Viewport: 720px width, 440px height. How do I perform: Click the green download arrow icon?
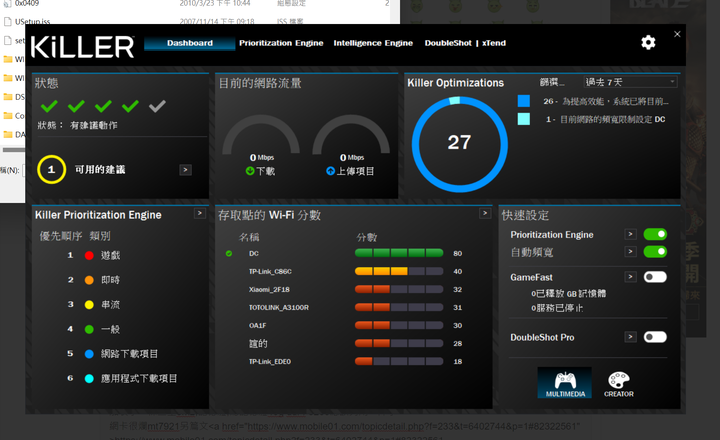pyautogui.click(x=250, y=171)
